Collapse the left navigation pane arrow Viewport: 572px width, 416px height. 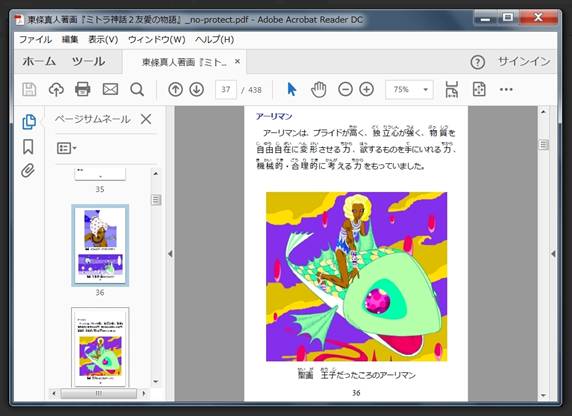pos(170,254)
